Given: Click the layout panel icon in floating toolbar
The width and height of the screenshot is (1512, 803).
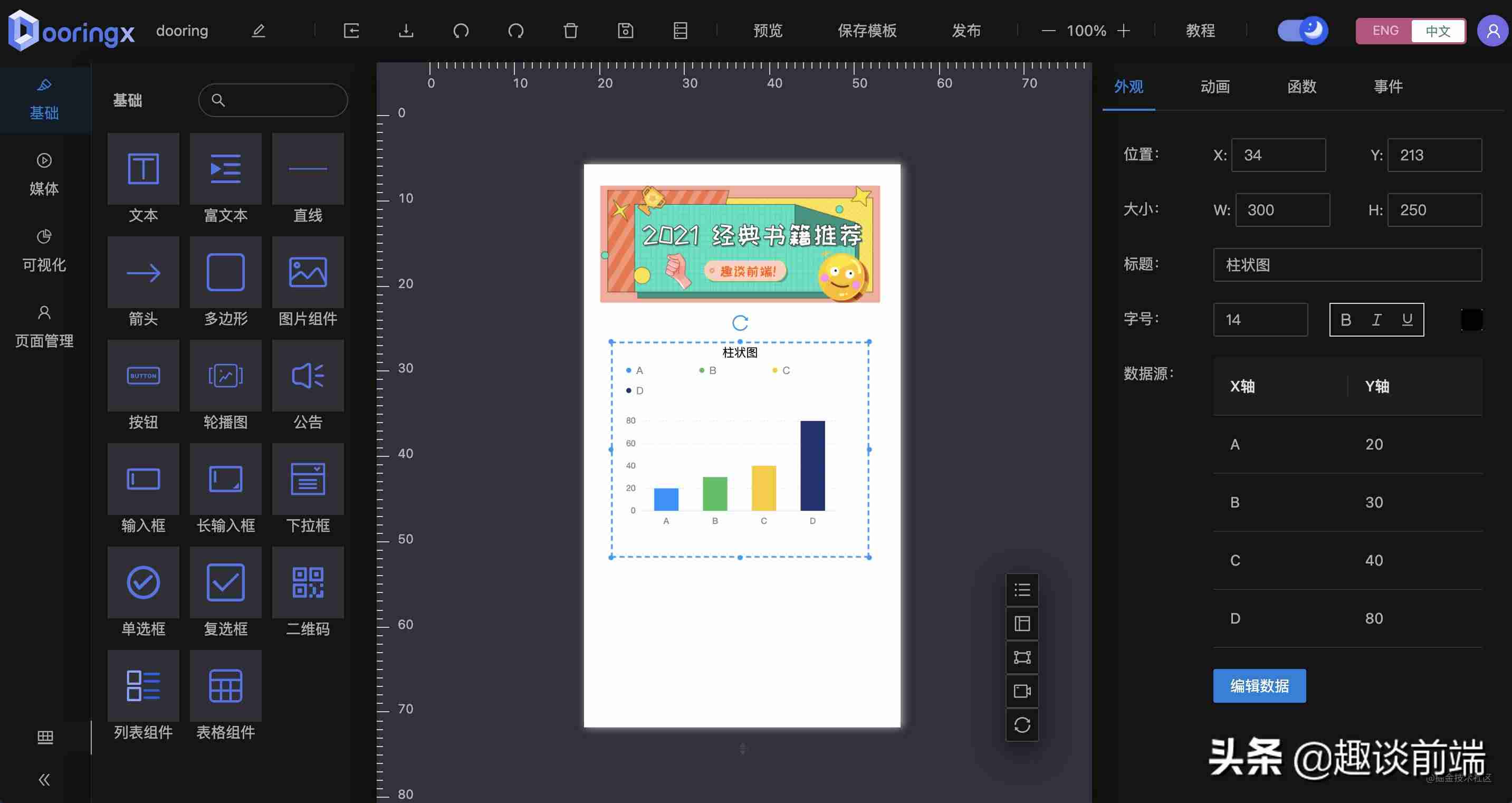Looking at the screenshot, I should pyautogui.click(x=1022, y=624).
